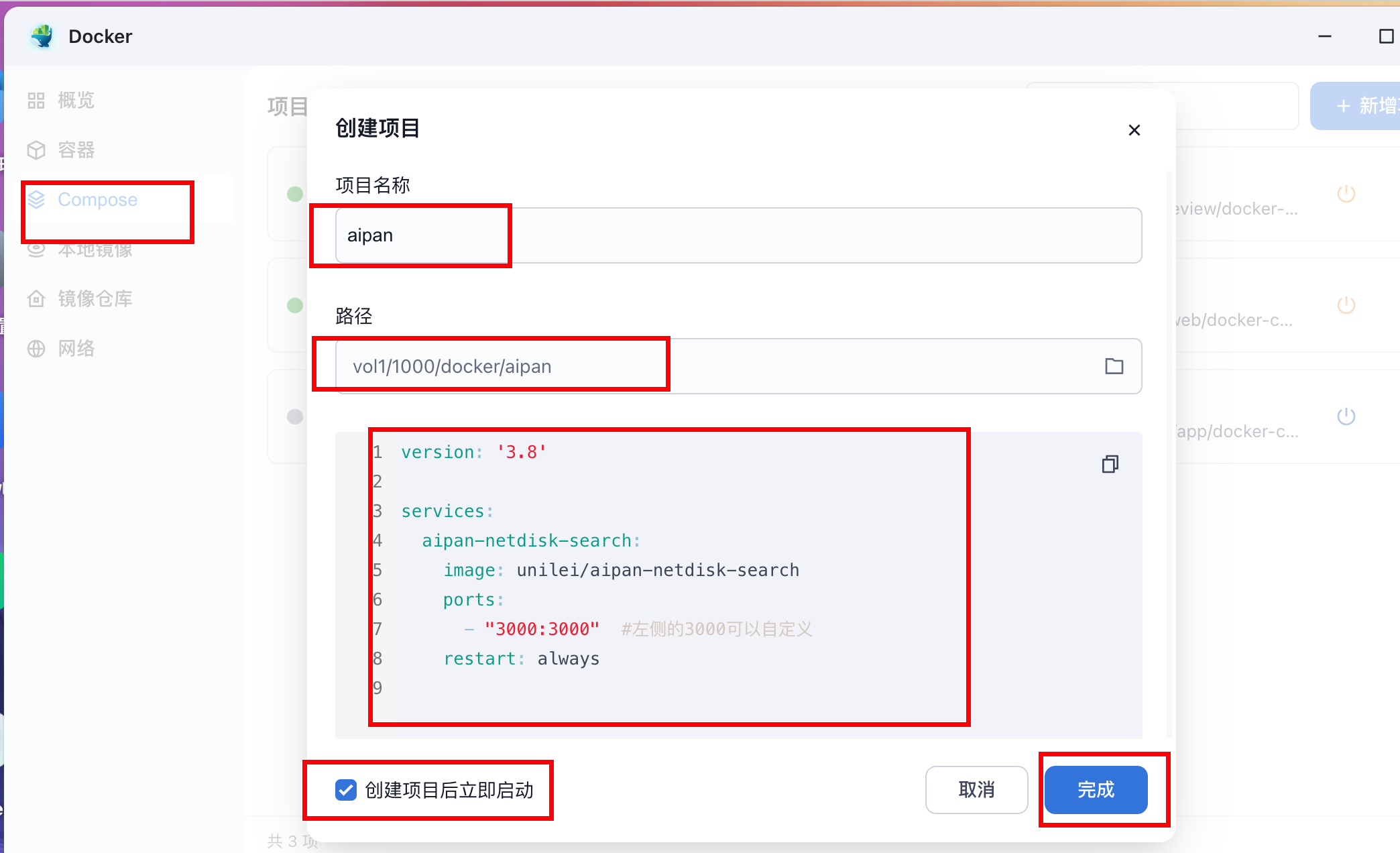The height and width of the screenshot is (853, 1400).
Task: Click the 项目名称 field containing aipan
Action: click(738, 235)
